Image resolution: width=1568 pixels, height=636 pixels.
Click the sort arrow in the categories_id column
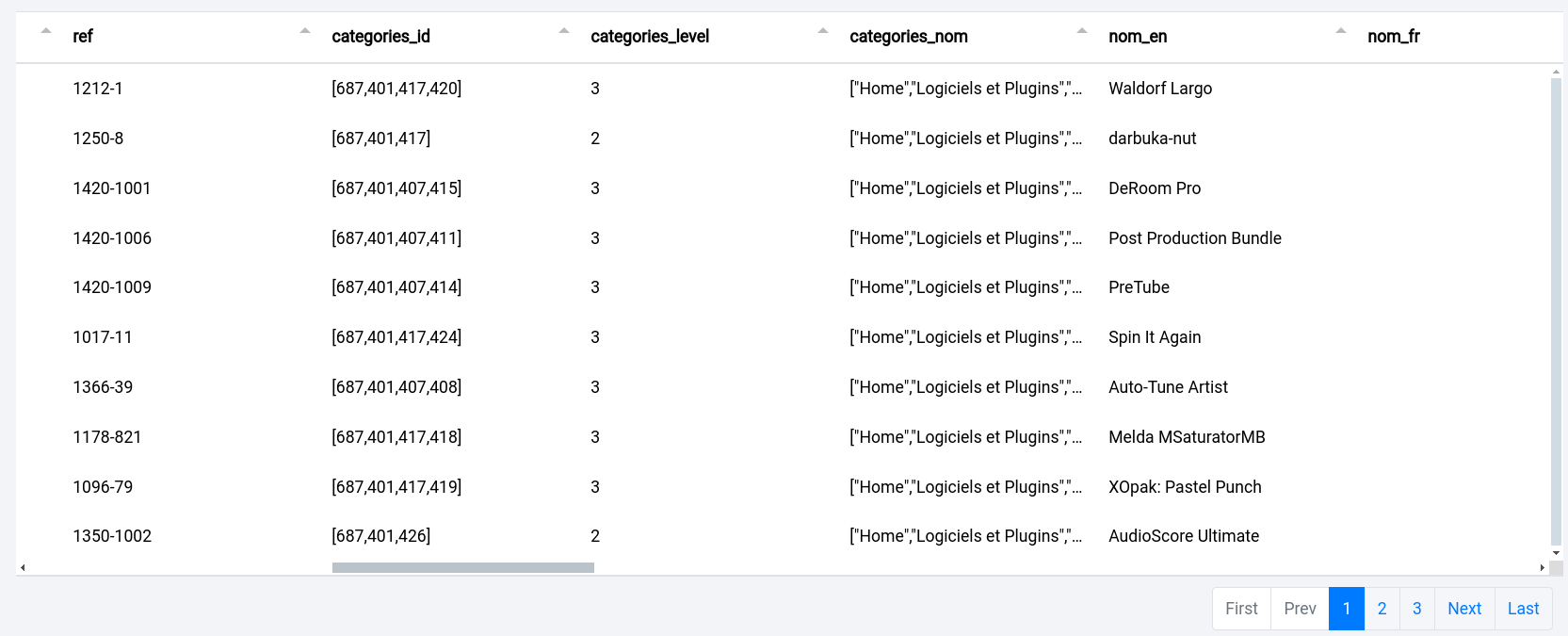(305, 31)
